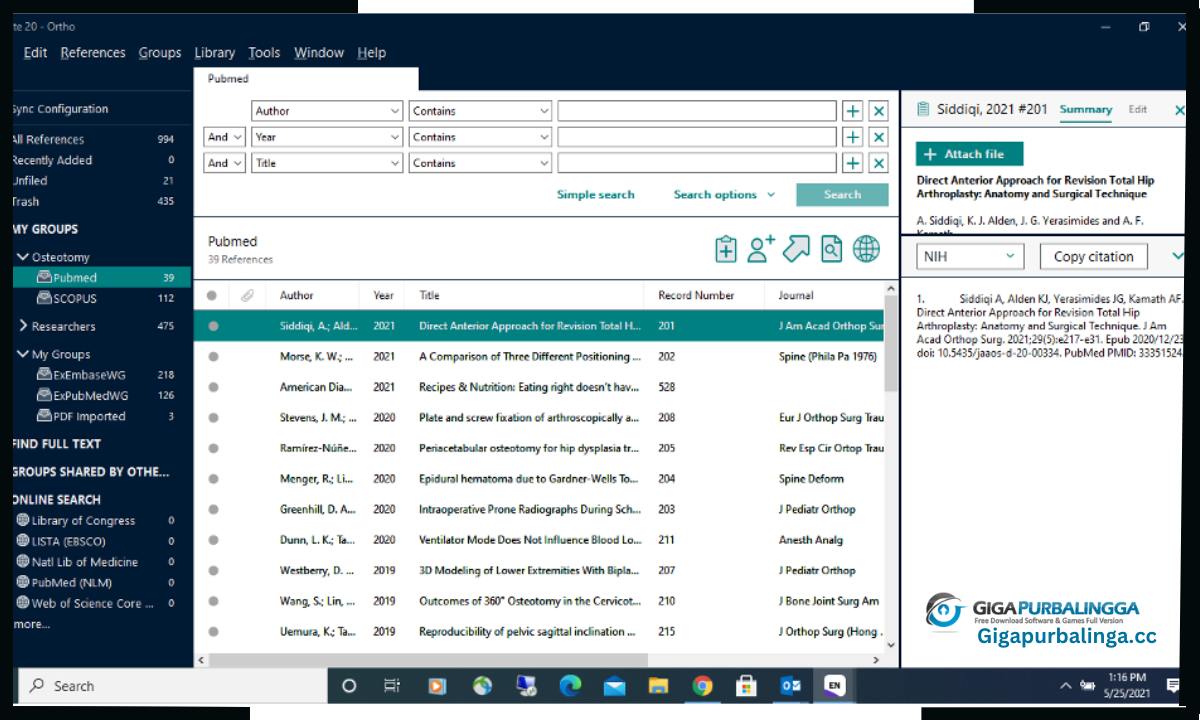Open the References menu
Image resolution: width=1200 pixels, height=720 pixels.
(x=93, y=53)
